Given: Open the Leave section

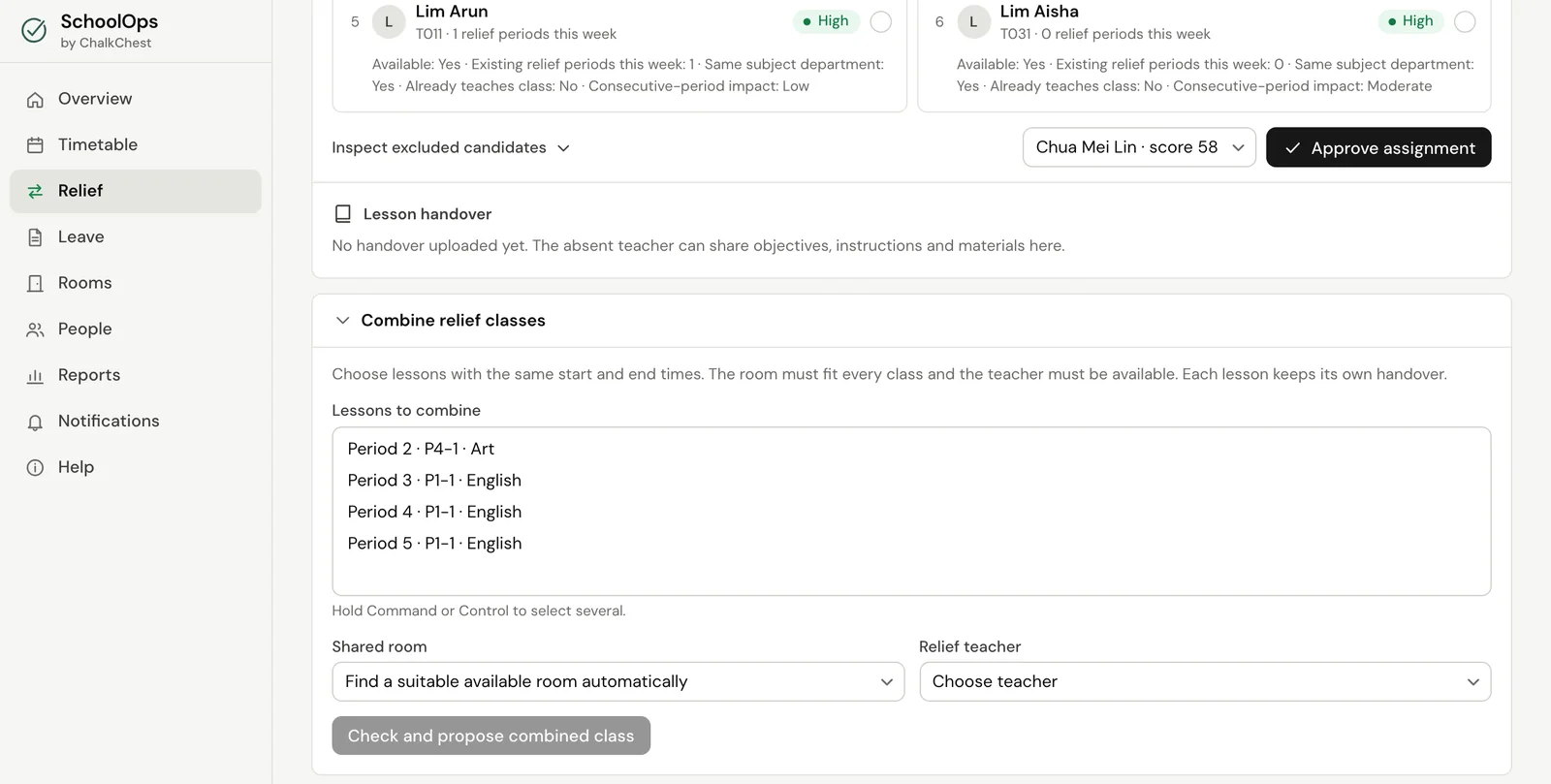Looking at the screenshot, I should (136, 237).
